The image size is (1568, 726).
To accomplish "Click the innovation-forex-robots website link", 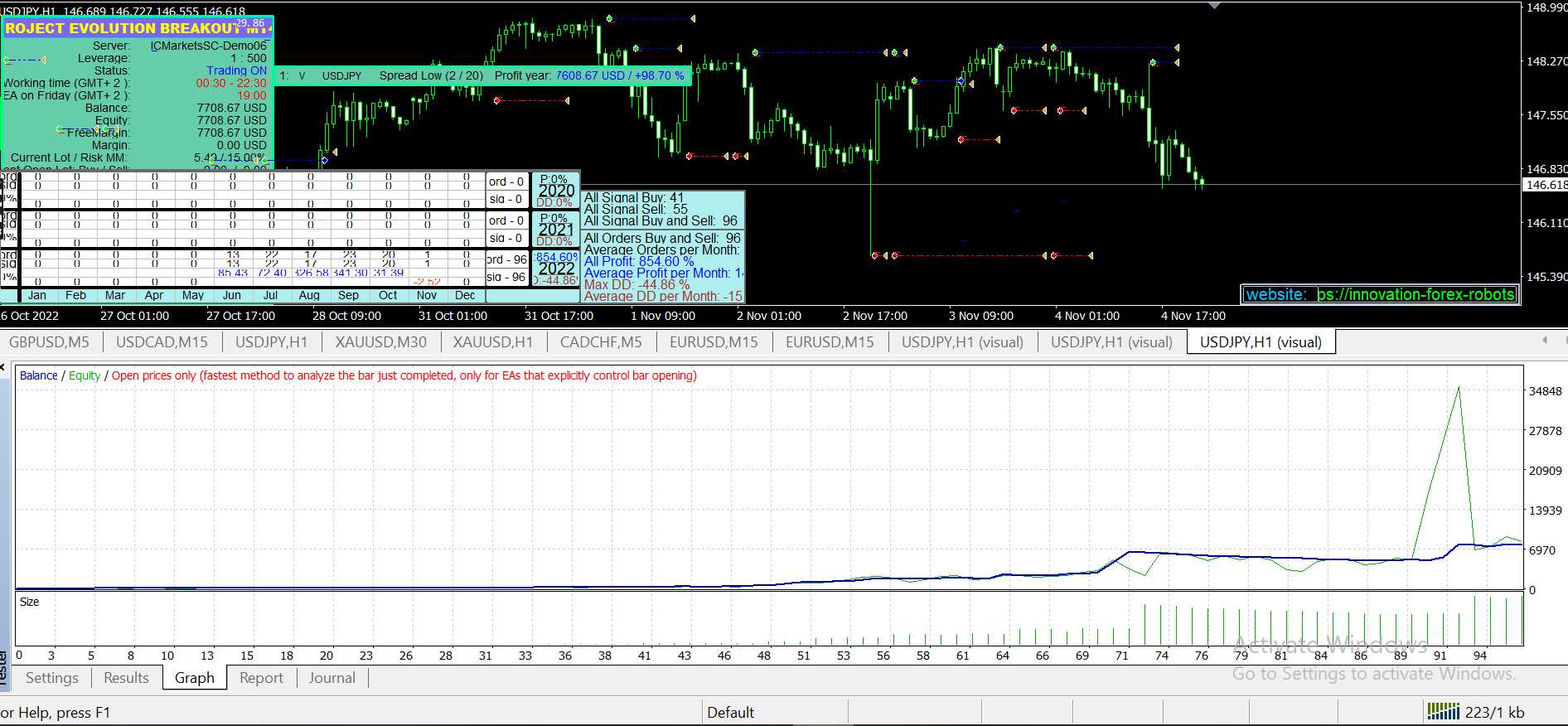I will pos(1416,294).
